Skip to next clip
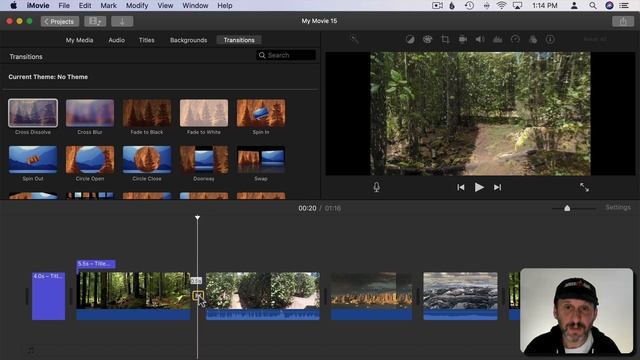This screenshot has width=640, height=360. (497, 187)
